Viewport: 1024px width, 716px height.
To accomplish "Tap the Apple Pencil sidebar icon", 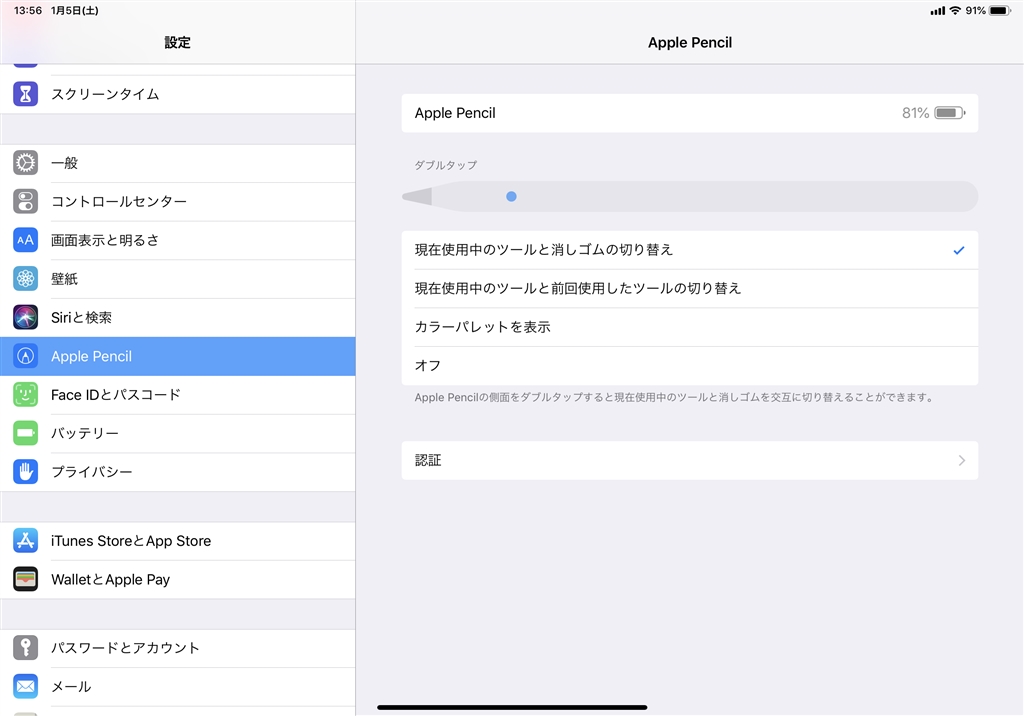I will [25, 356].
